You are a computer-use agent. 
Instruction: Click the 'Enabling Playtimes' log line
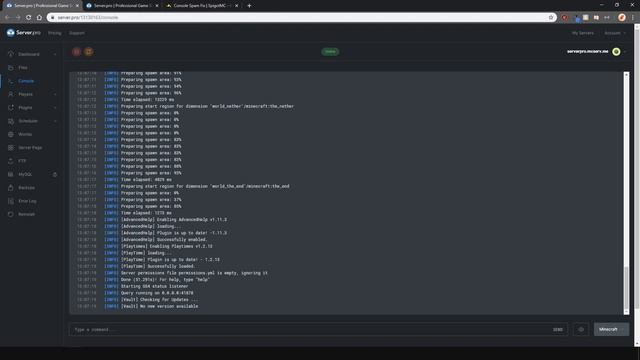tap(167, 246)
